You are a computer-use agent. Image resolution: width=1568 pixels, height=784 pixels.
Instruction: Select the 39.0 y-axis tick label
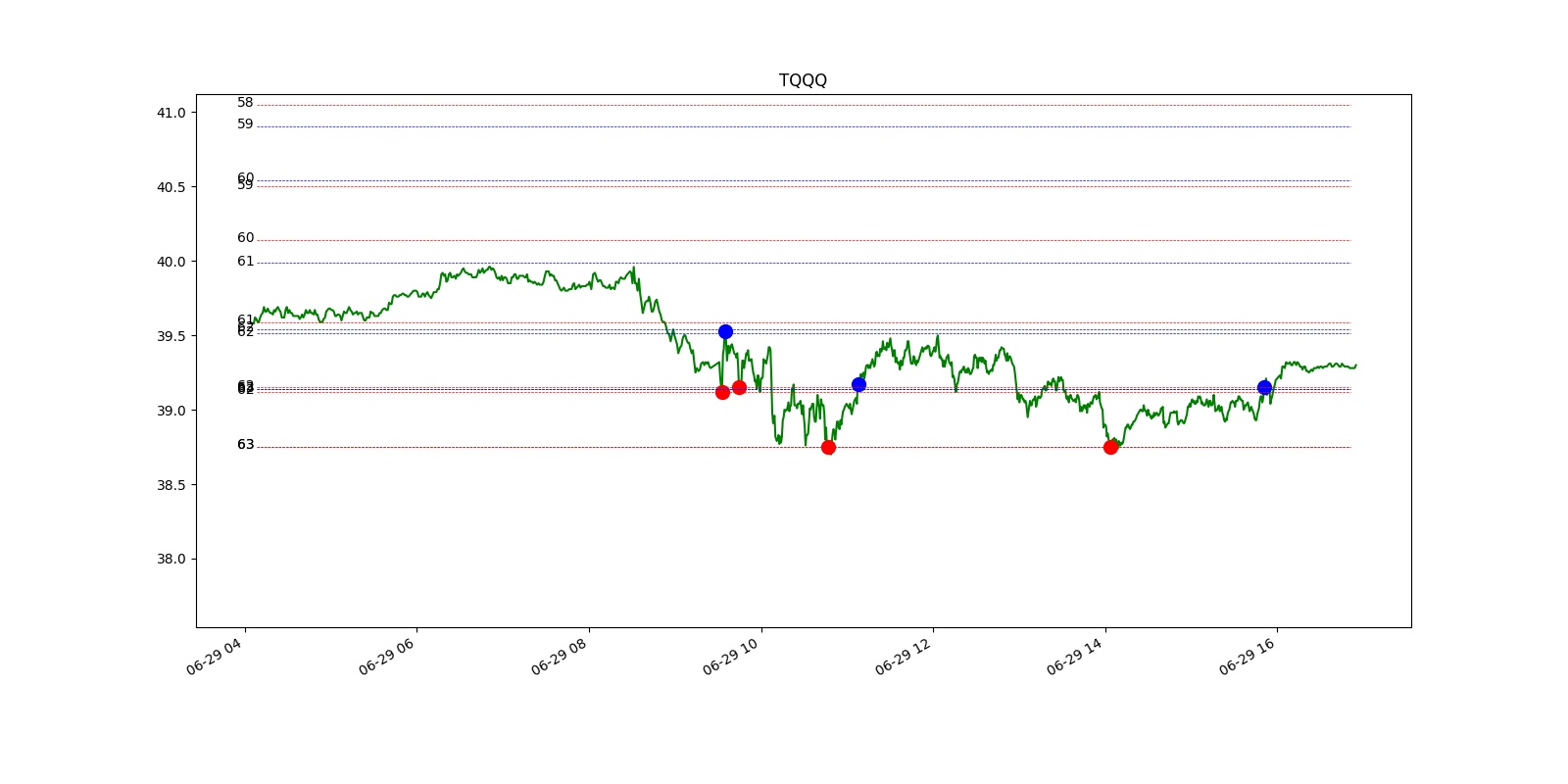click(x=171, y=411)
